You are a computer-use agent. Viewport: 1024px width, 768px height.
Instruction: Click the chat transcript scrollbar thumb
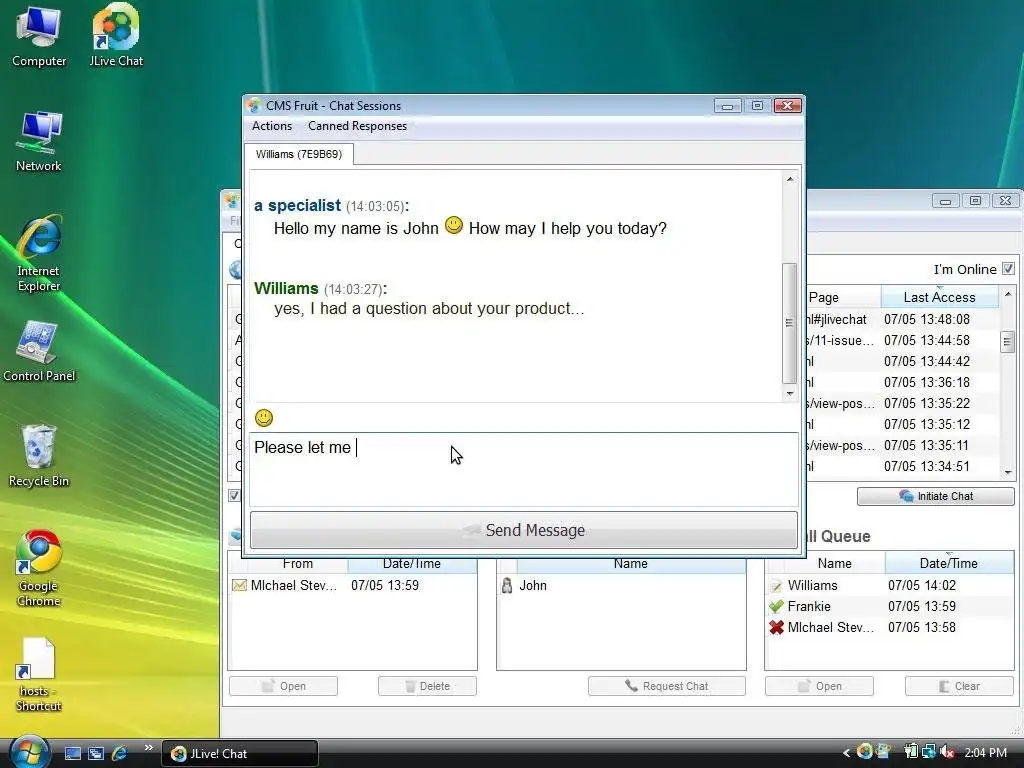point(790,323)
